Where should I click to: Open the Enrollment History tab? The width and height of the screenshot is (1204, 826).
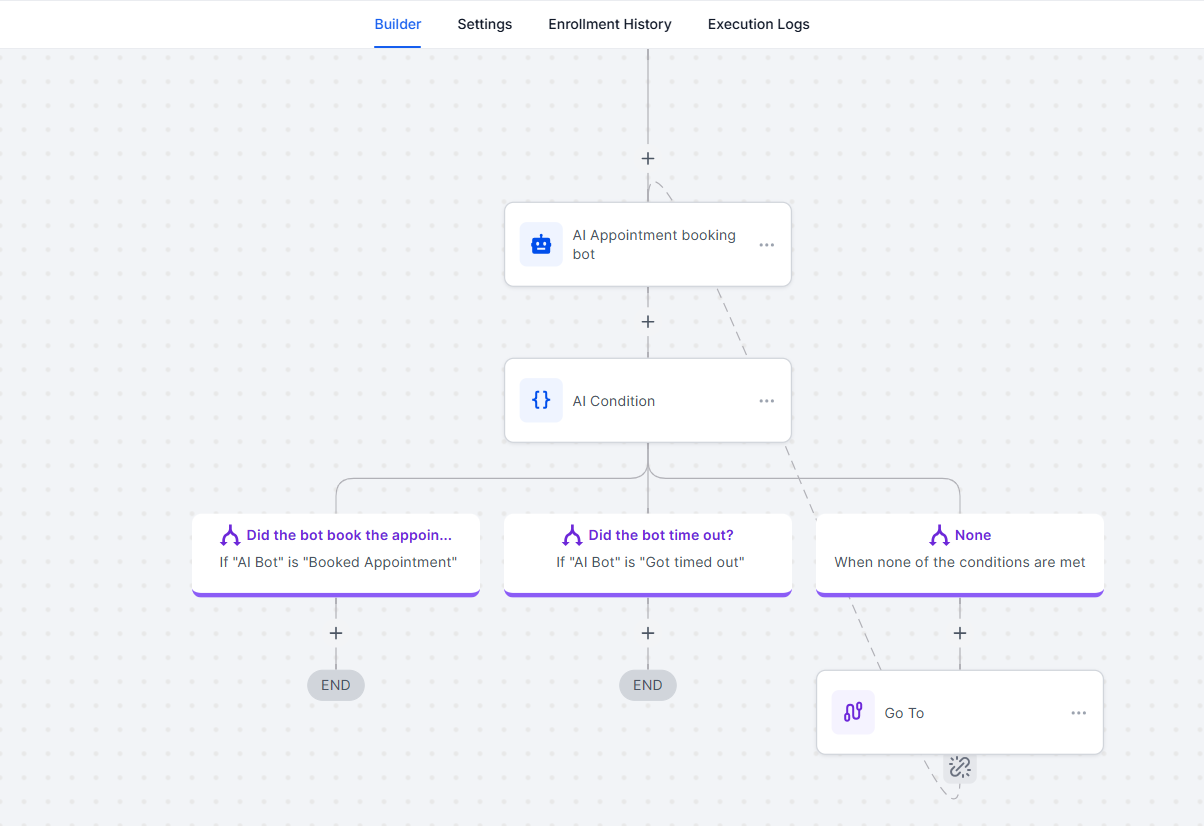pos(610,24)
